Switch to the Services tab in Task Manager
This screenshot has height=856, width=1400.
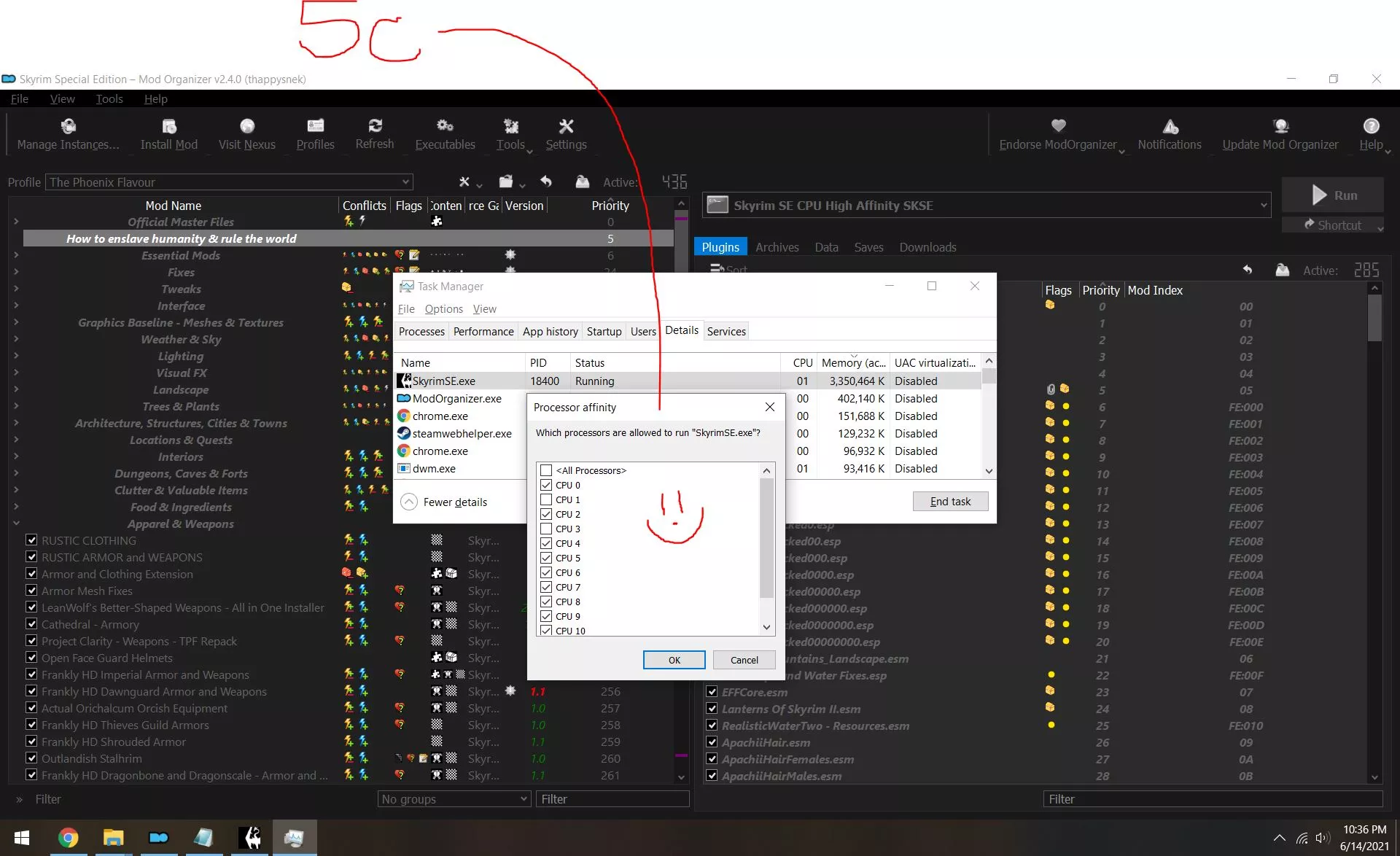pos(726,331)
